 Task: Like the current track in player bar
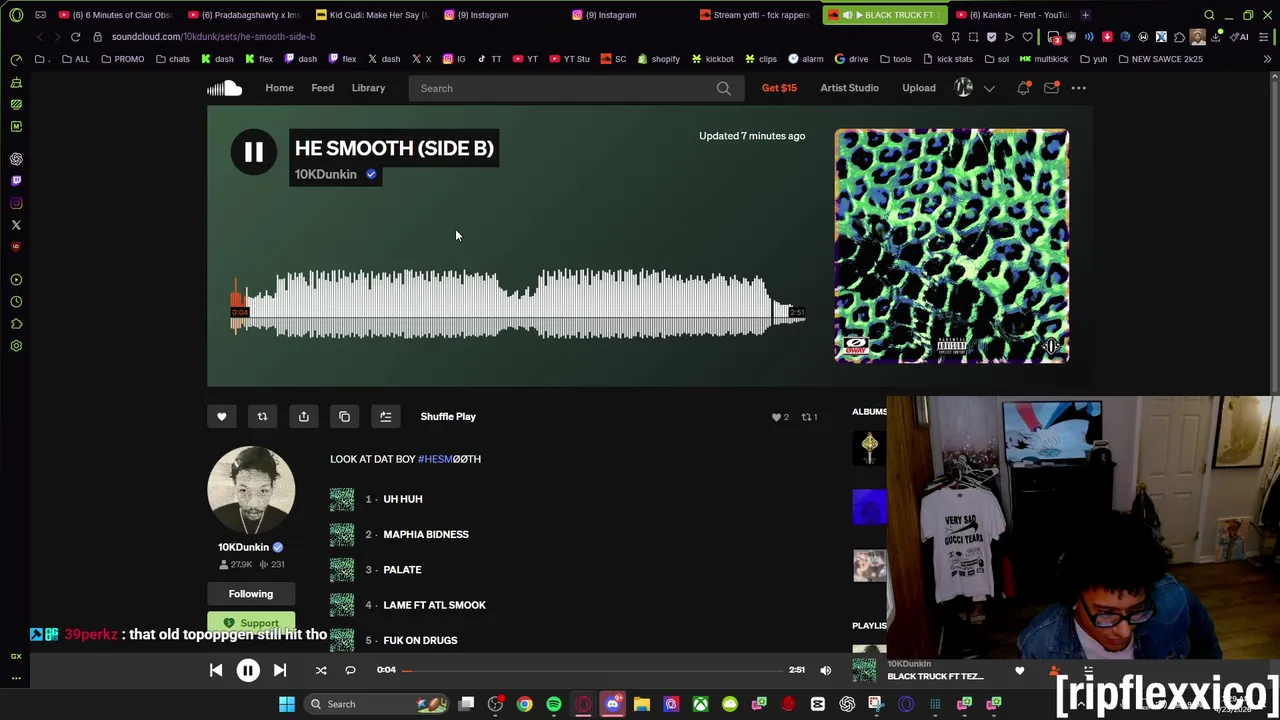point(1019,671)
